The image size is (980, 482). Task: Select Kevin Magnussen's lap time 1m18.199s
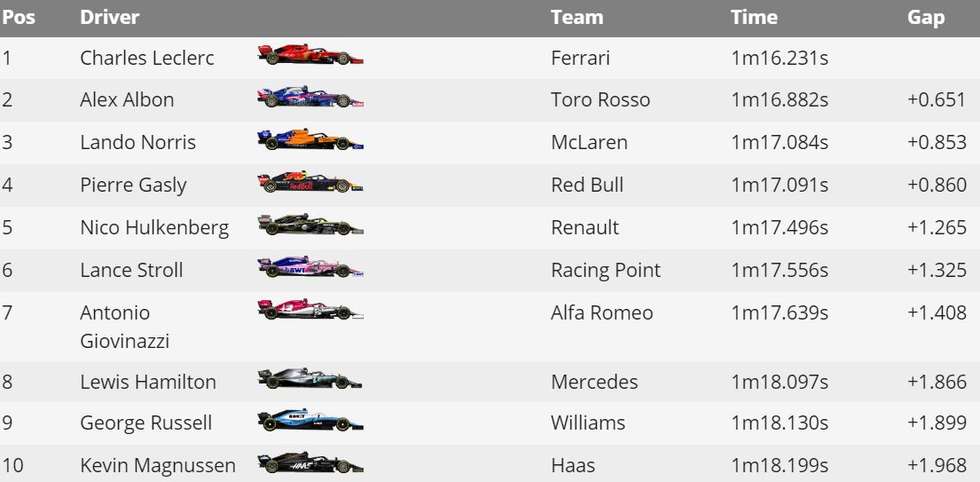click(779, 465)
